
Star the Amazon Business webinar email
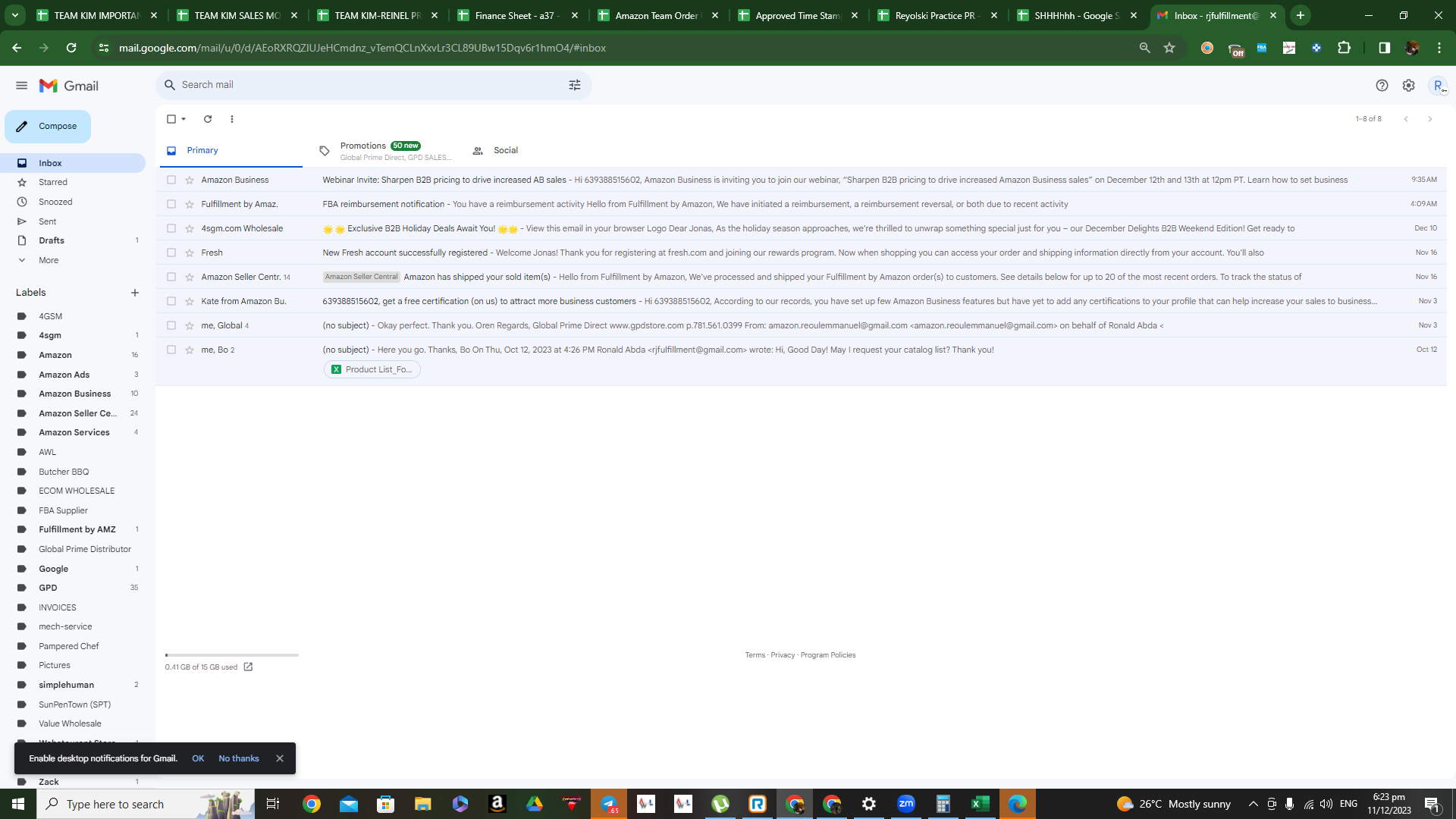click(x=190, y=180)
